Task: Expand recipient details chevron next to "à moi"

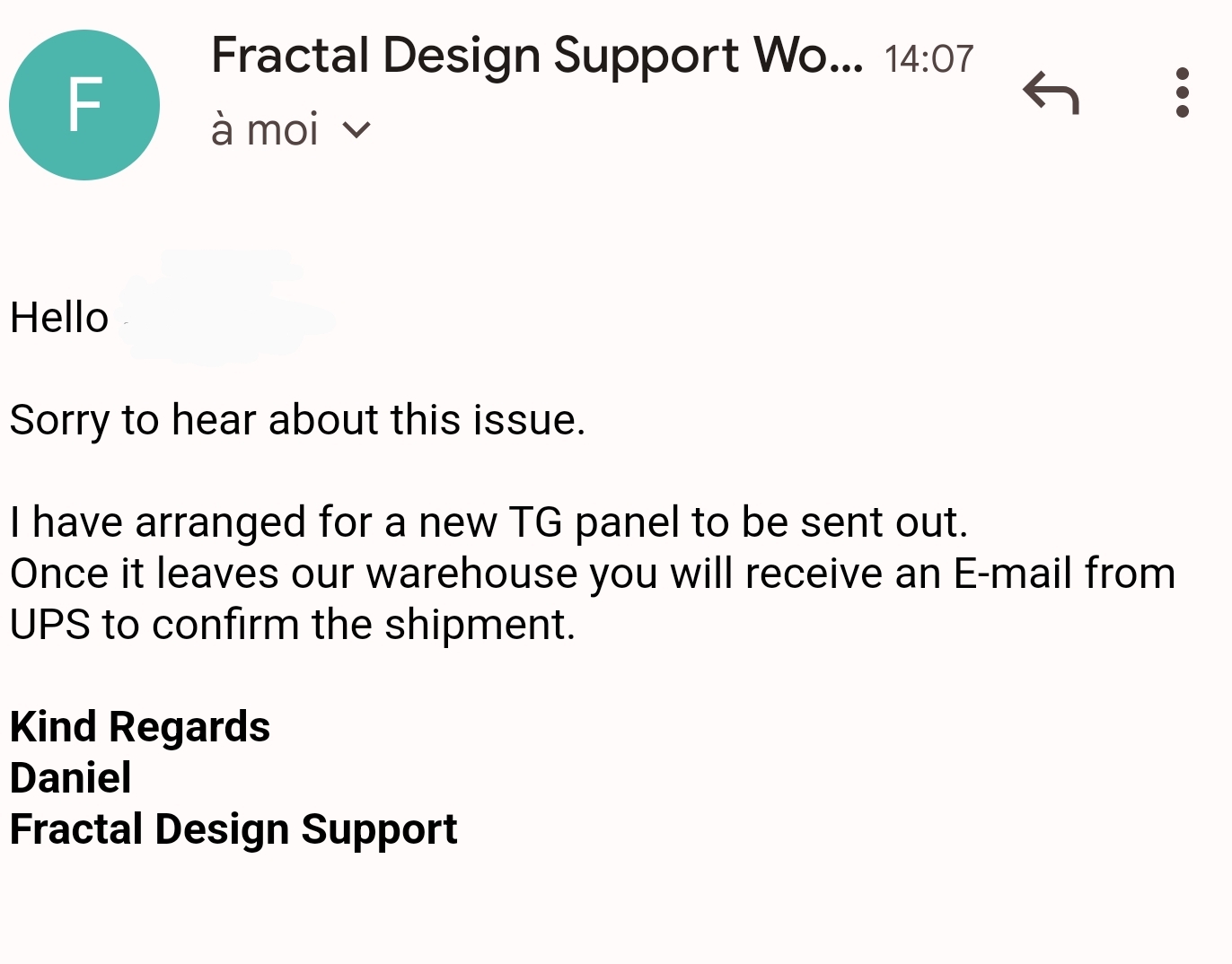Action: point(356,131)
